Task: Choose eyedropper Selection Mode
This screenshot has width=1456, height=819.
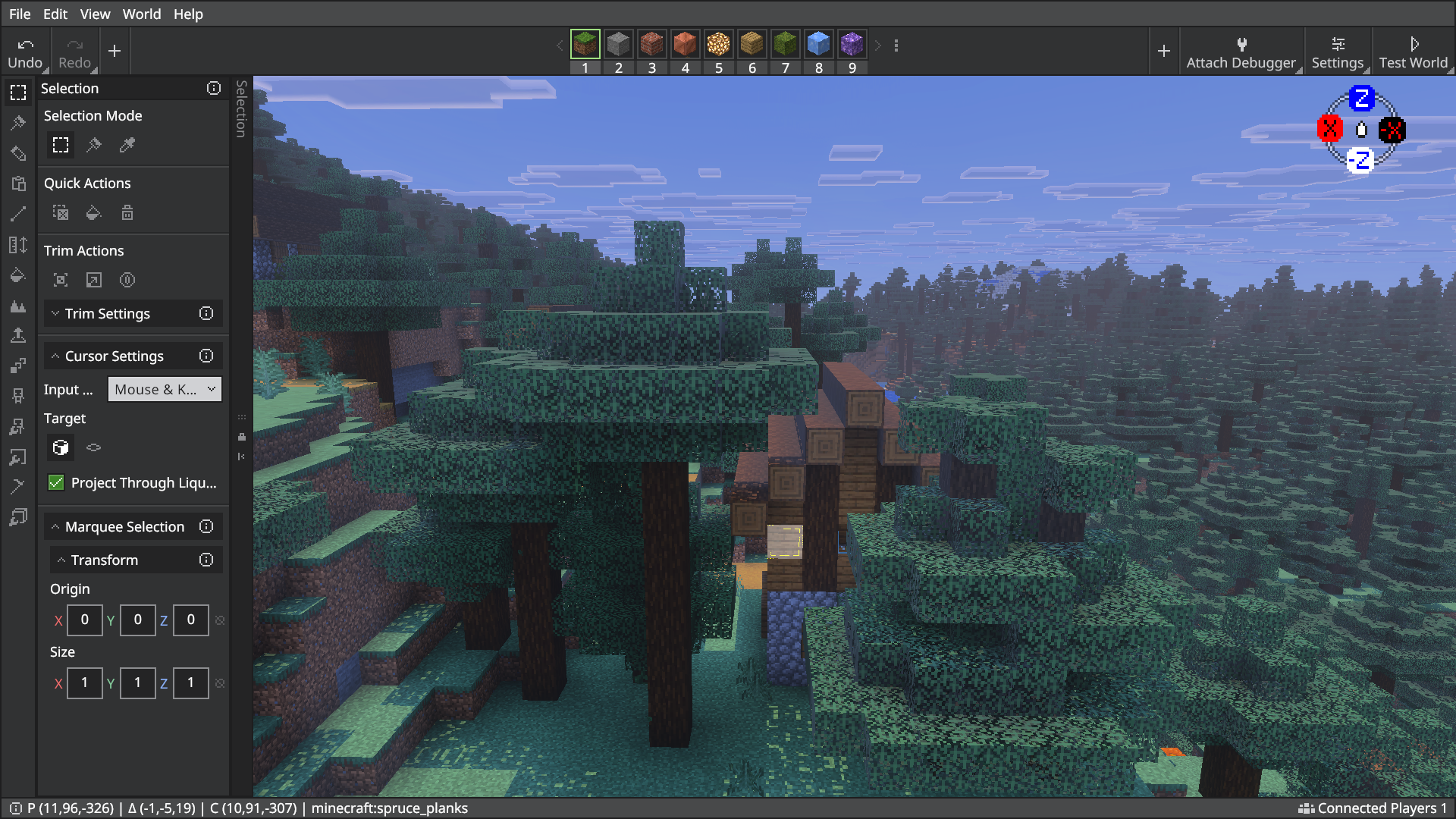Action: coord(127,145)
